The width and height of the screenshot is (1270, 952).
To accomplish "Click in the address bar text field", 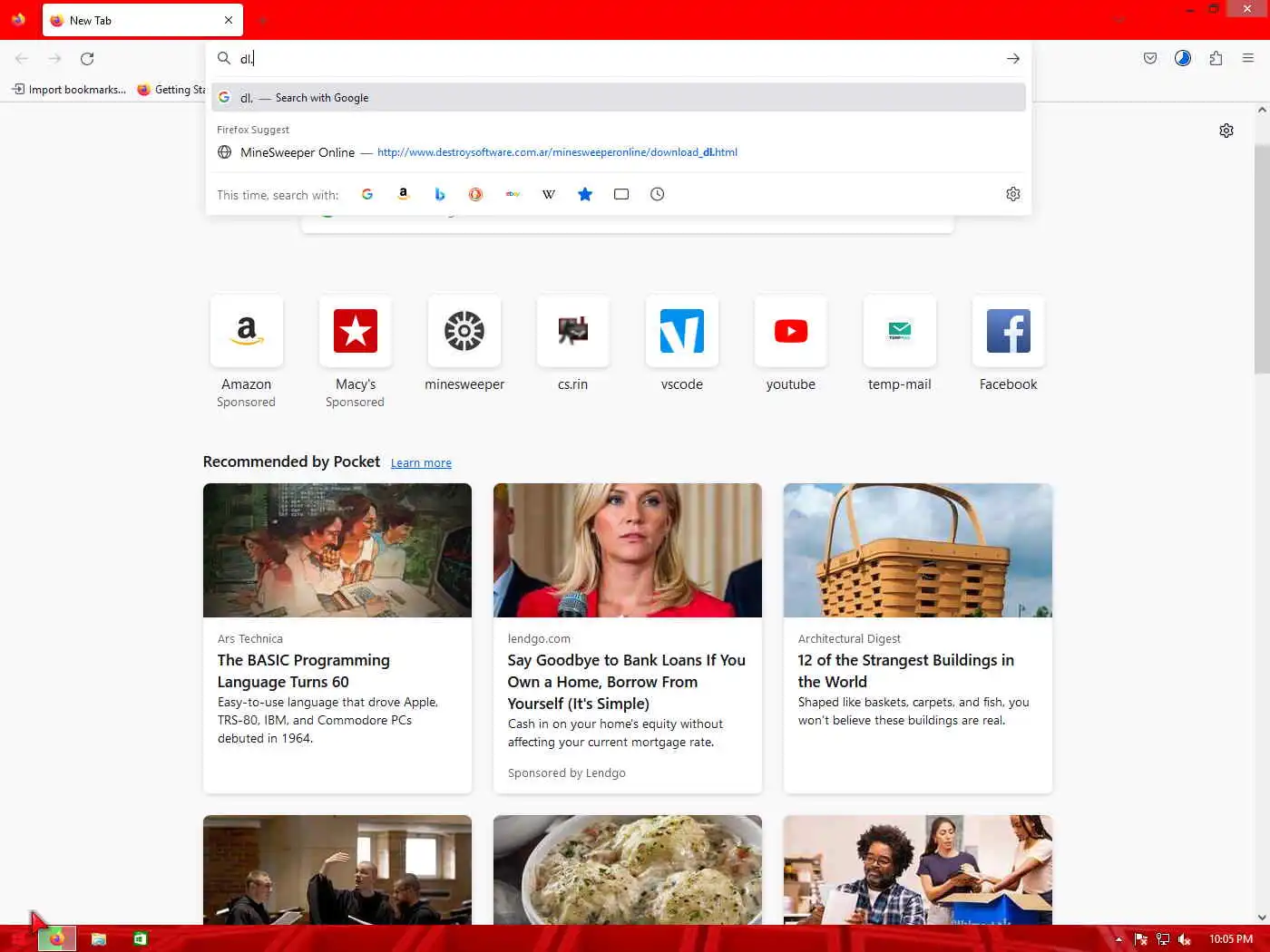I will [617, 58].
